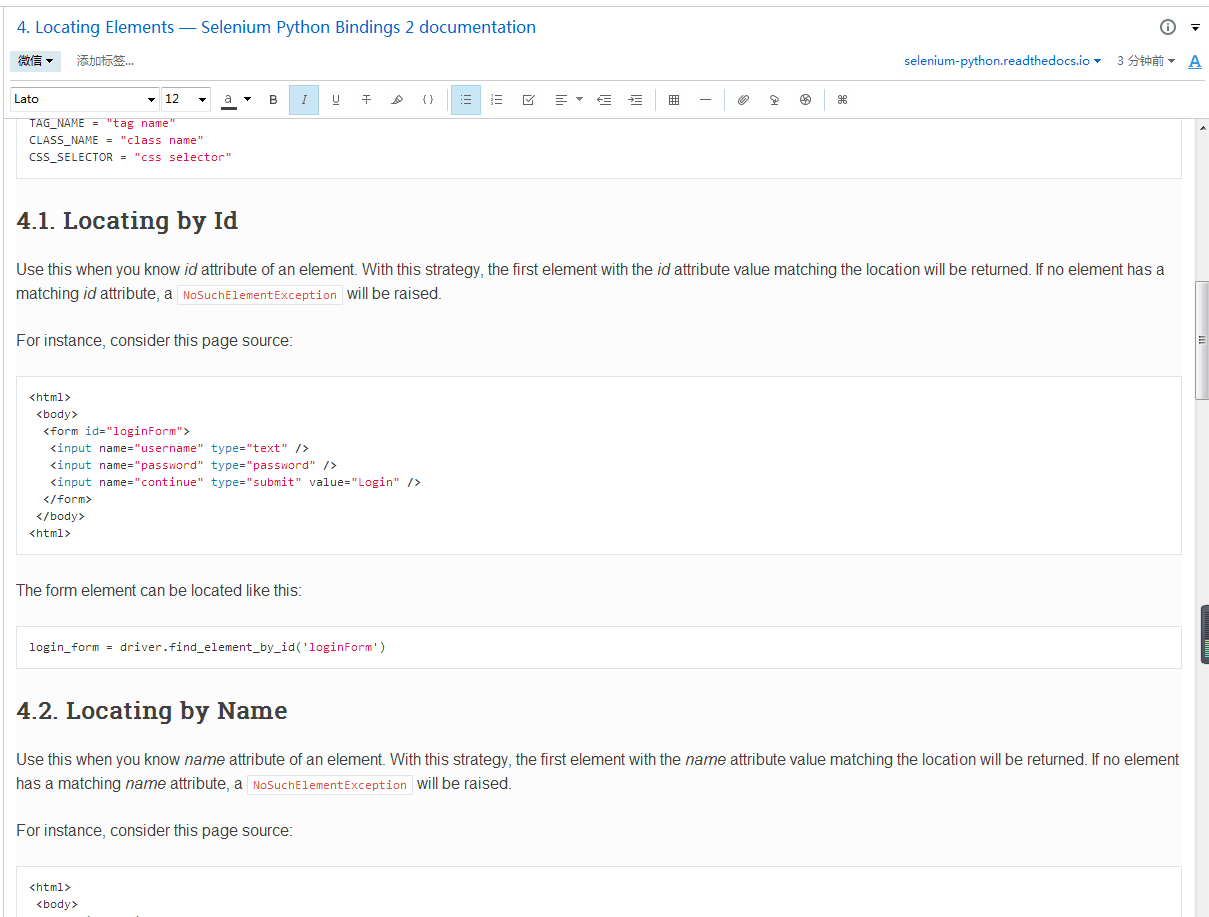This screenshot has height=917, width=1209.
Task: Toggle the highlighter pen
Action: [397, 100]
